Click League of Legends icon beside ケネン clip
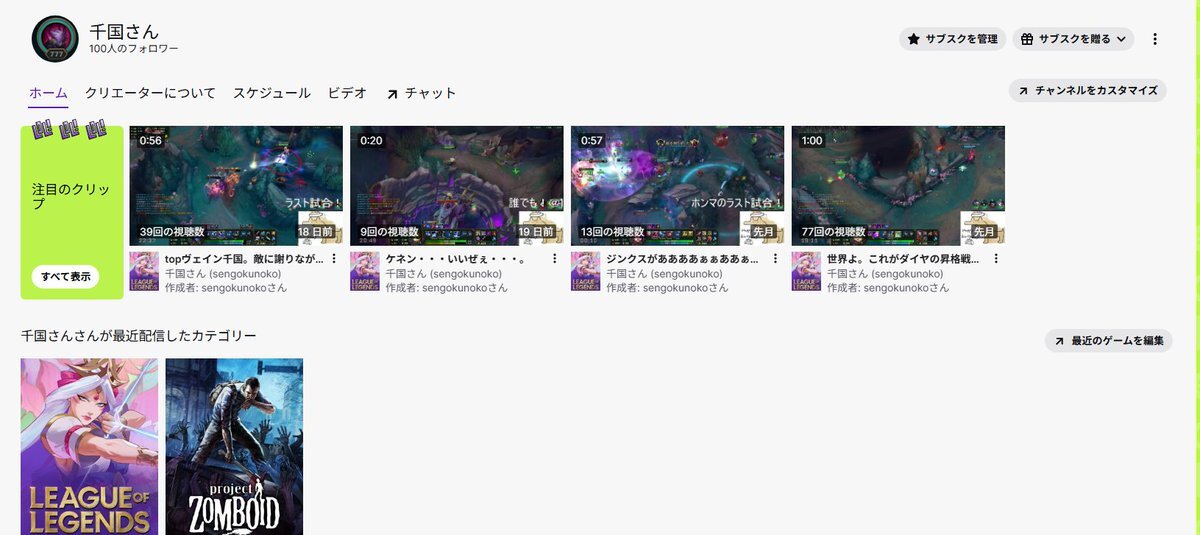This screenshot has height=535, width=1200. 365,271
